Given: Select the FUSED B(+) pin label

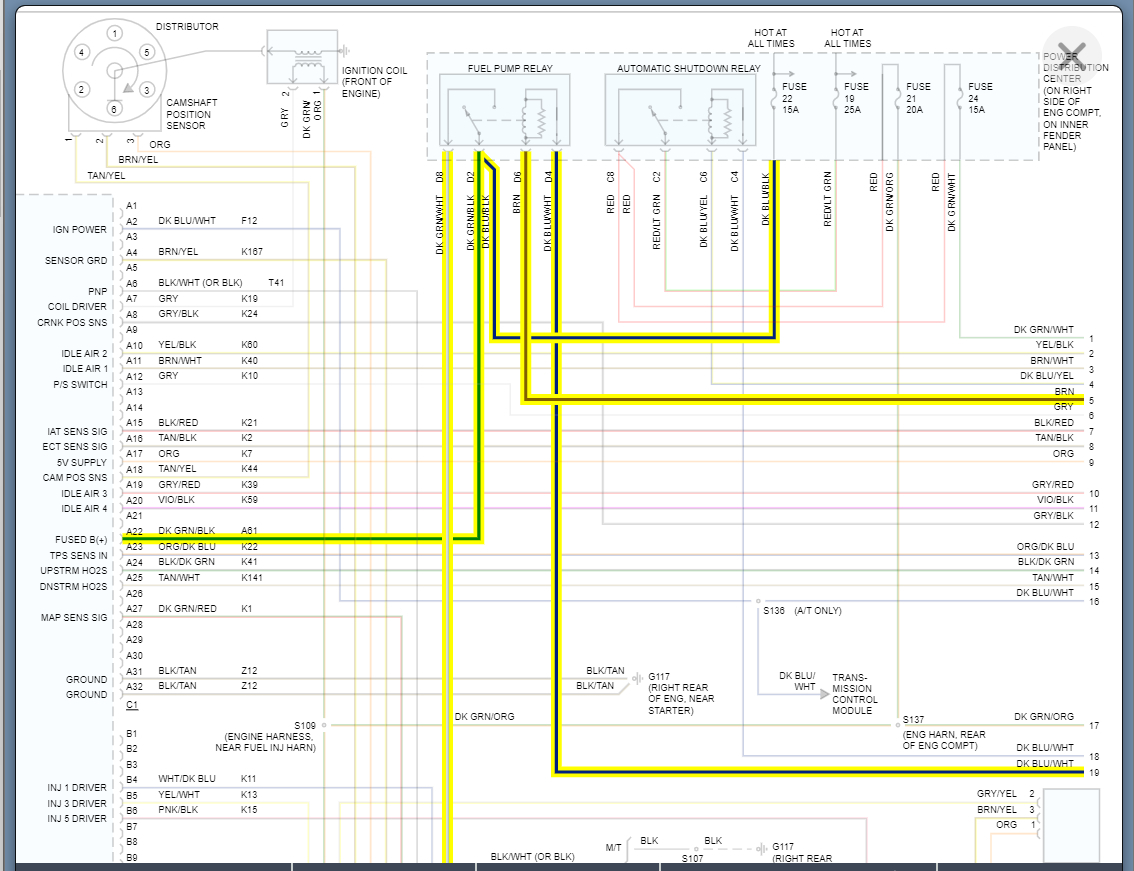Looking at the screenshot, I should coord(81,540).
